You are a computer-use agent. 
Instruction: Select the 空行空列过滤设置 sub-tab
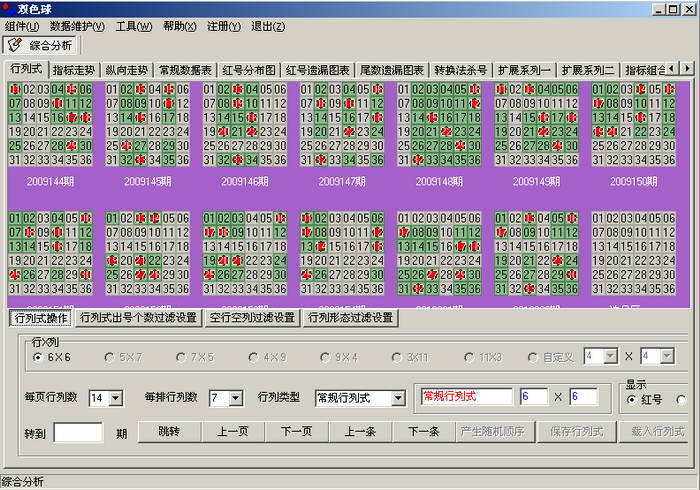(x=252, y=318)
